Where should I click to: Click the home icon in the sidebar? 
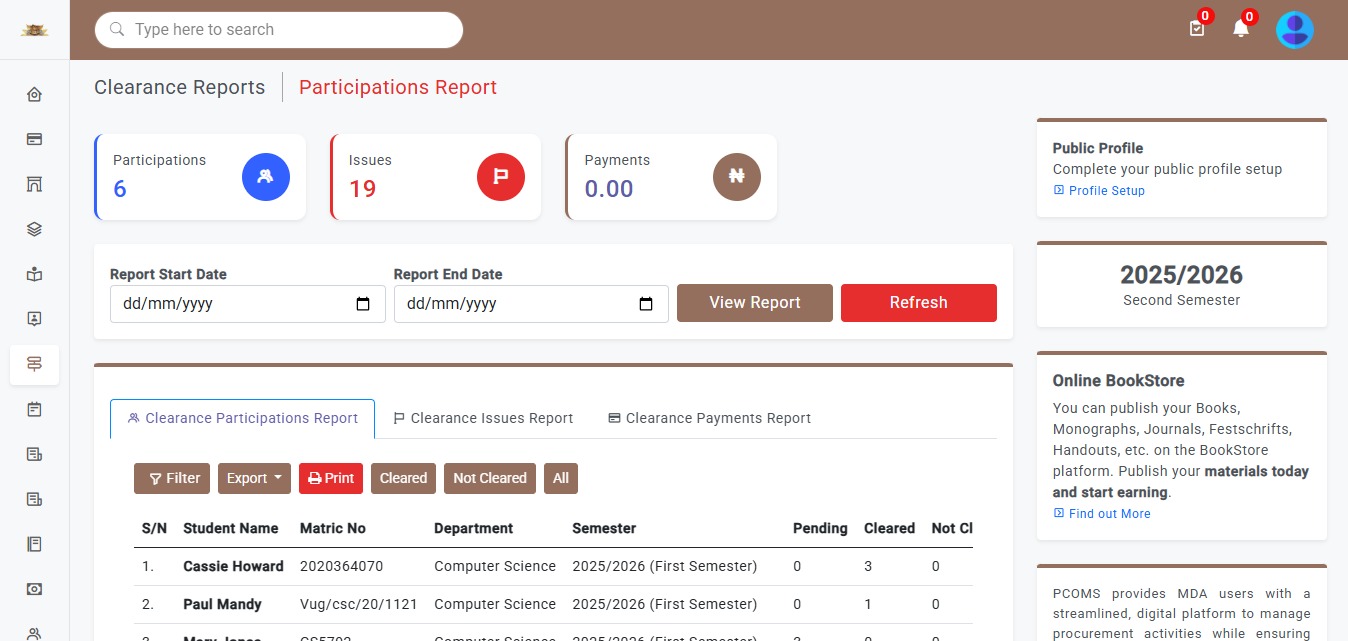pos(34,95)
